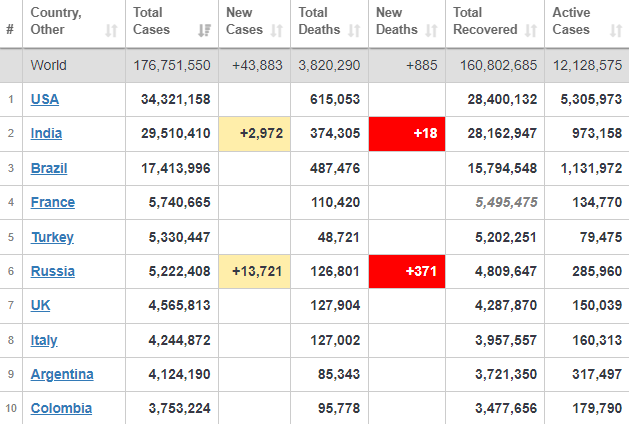Select World active cases 12,128,575
The image size is (629, 424).
587,65
